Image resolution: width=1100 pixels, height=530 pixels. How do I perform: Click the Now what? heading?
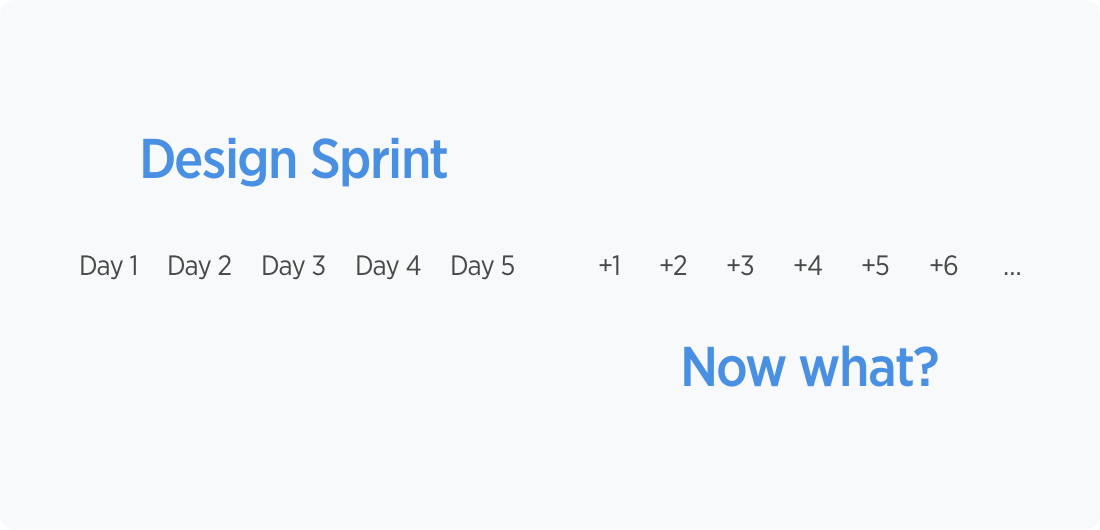[810, 367]
